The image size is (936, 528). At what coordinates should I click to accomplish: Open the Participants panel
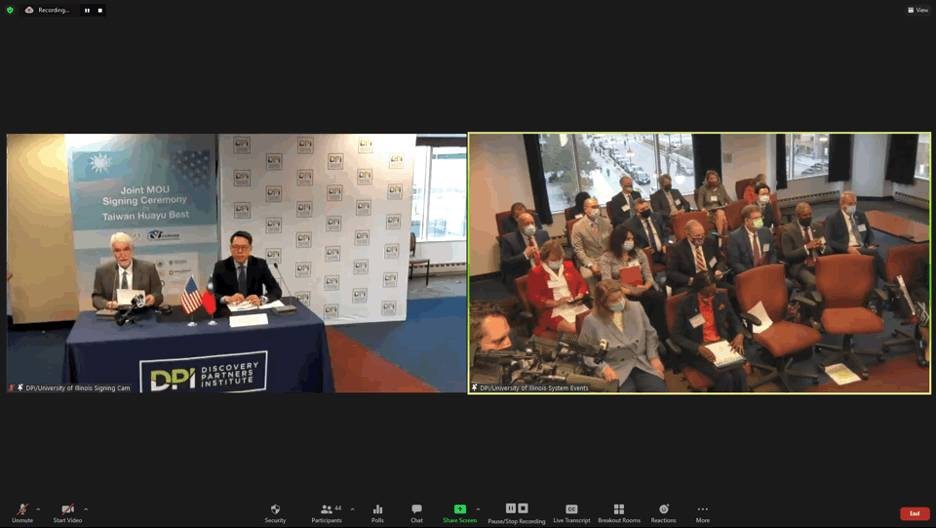[x=327, y=512]
